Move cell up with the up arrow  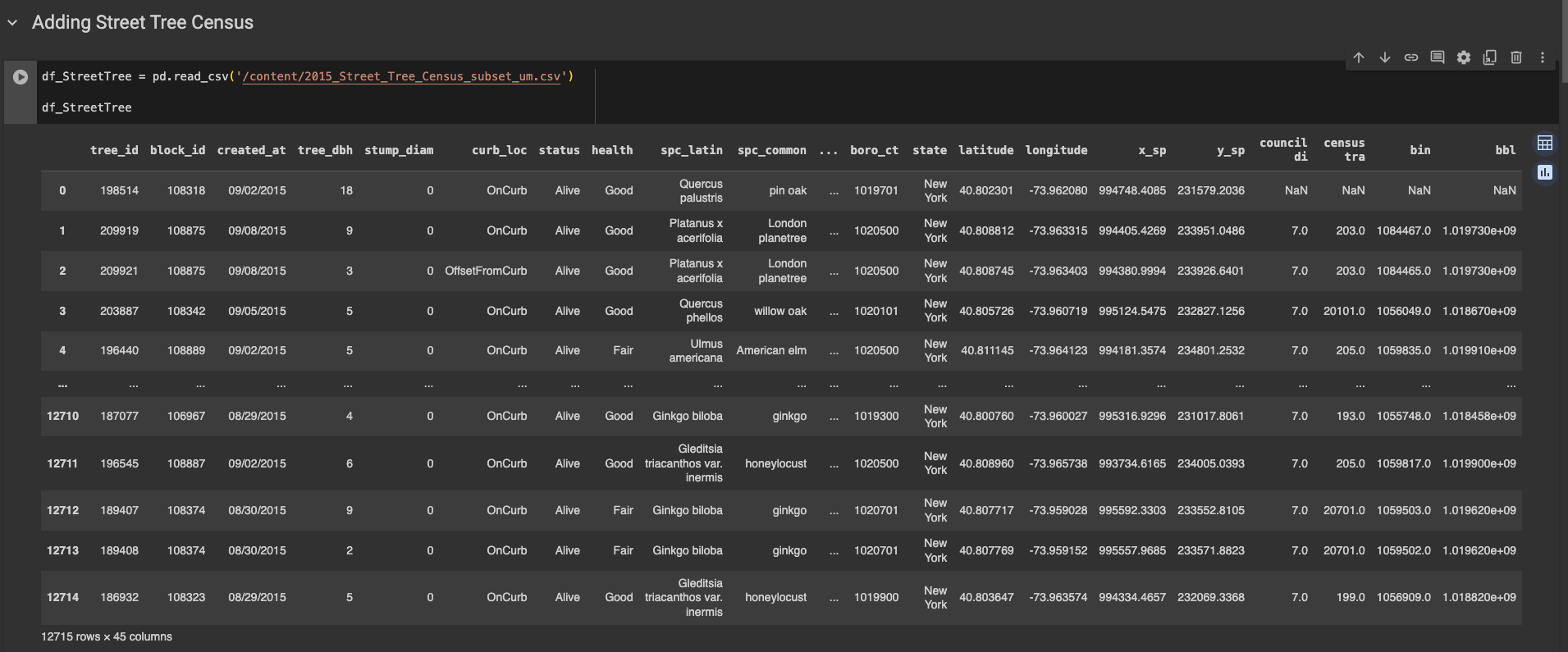[1359, 57]
